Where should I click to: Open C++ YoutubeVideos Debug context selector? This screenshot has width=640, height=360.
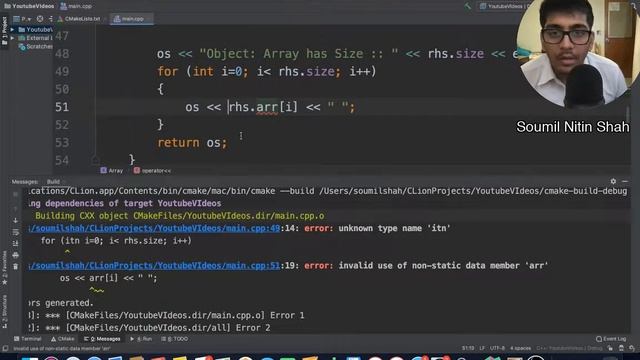point(569,348)
